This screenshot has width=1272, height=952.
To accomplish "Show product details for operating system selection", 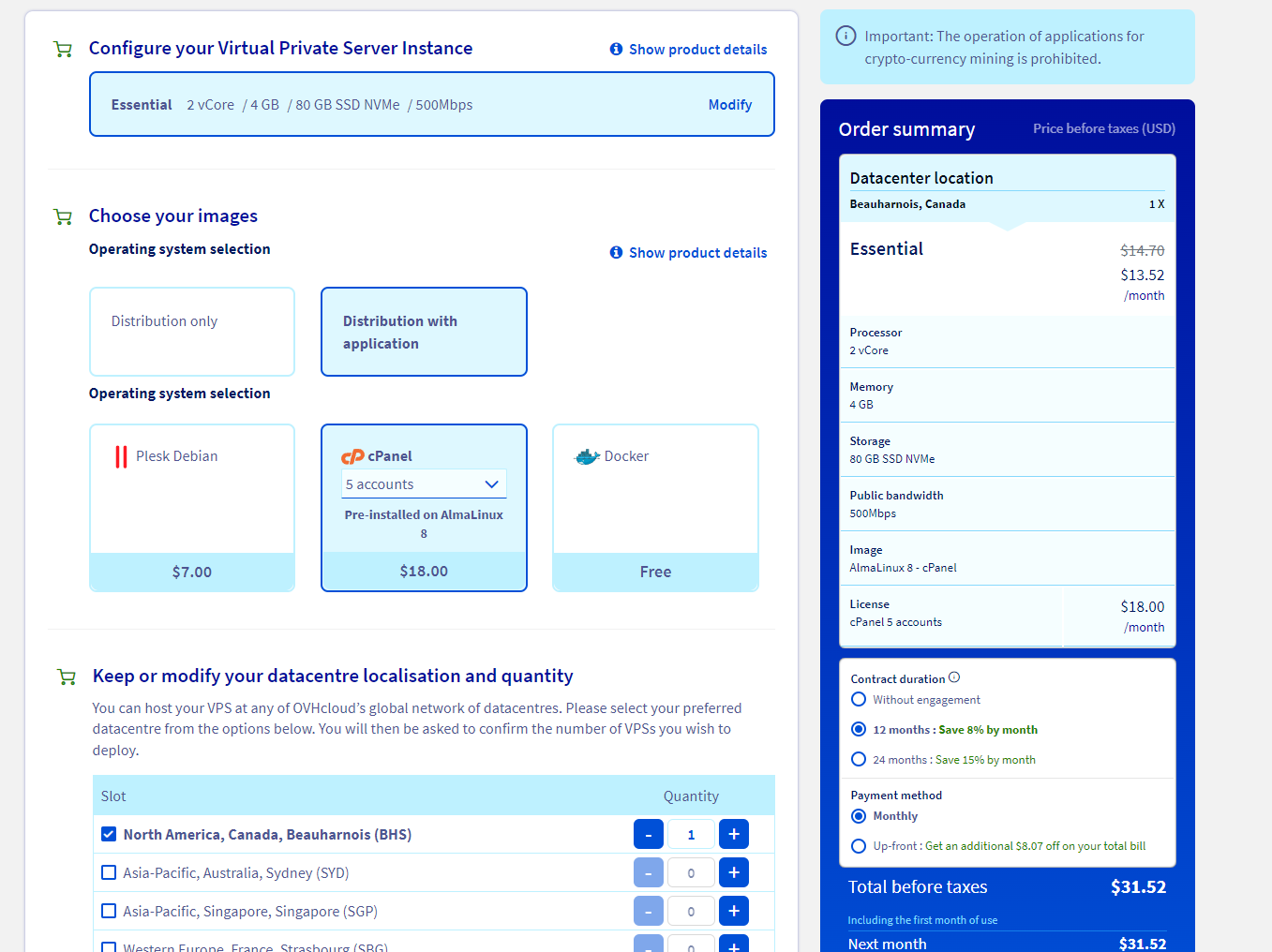I will point(688,253).
